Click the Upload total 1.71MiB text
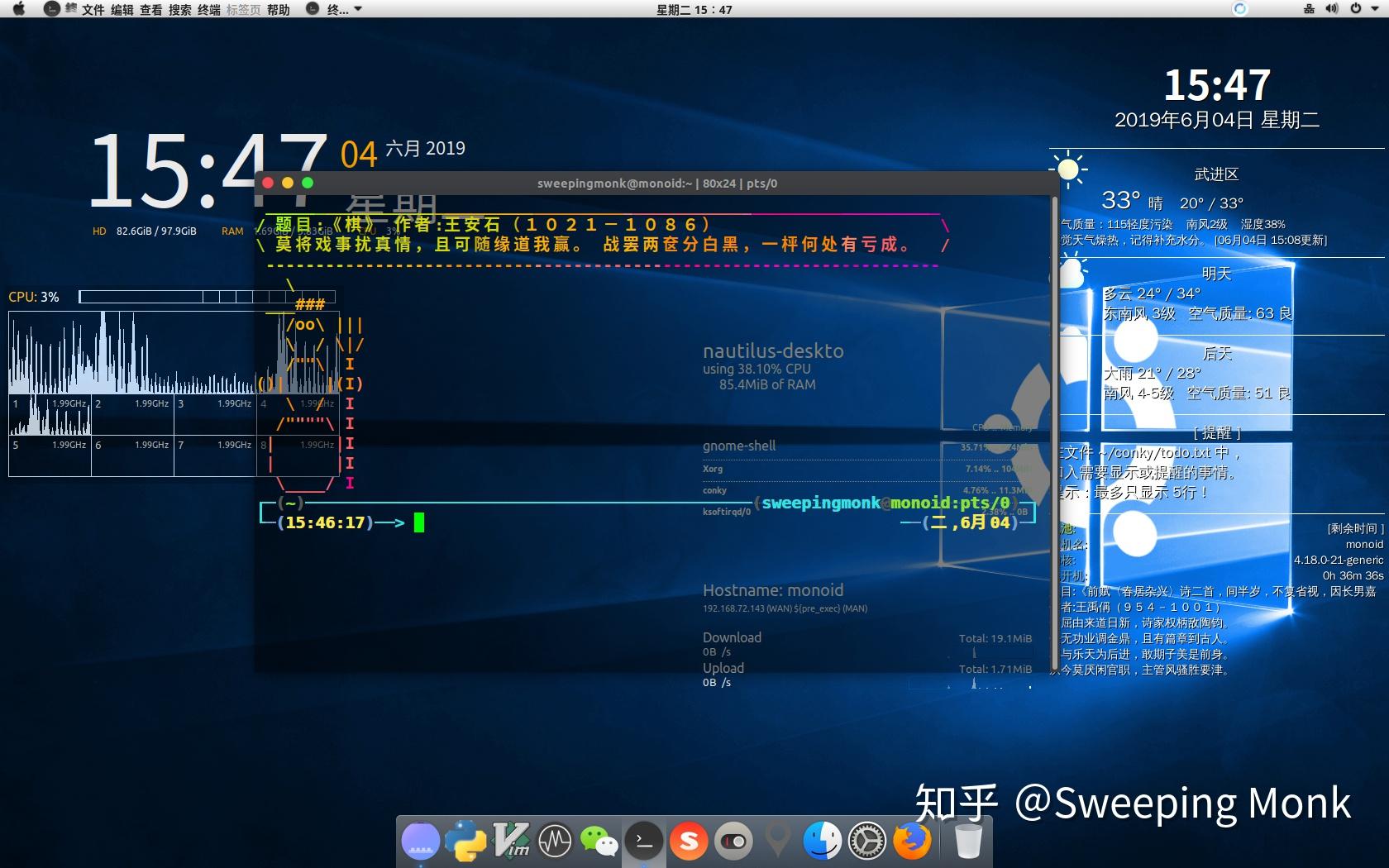 [995, 669]
